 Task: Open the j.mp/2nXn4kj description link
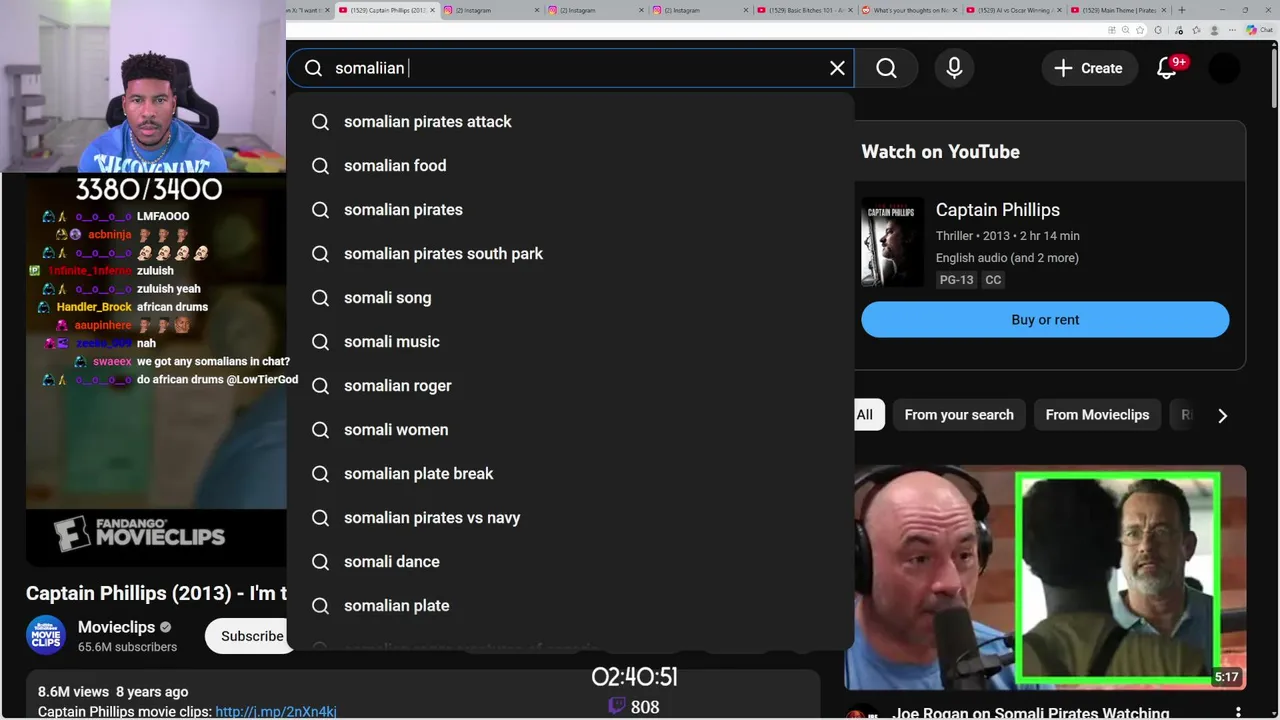coord(276,712)
